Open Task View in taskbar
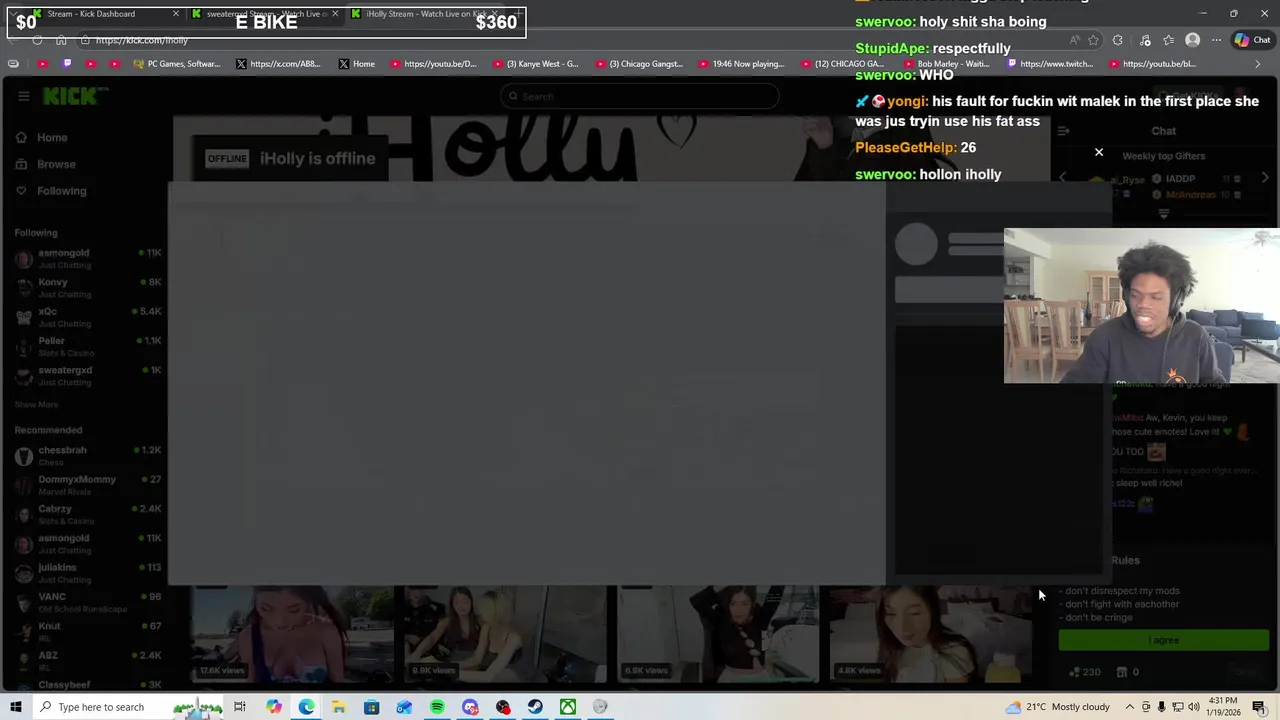This screenshot has height=720, width=1280. click(x=240, y=707)
